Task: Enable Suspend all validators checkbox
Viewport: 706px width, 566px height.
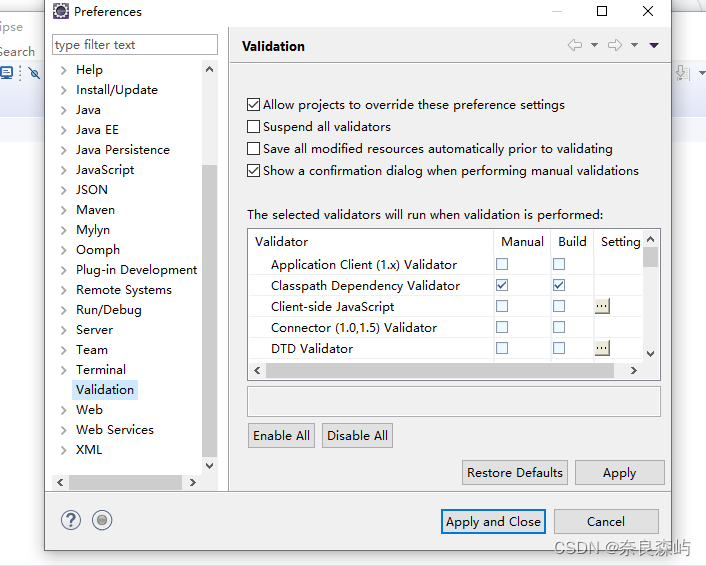Action: (x=253, y=127)
